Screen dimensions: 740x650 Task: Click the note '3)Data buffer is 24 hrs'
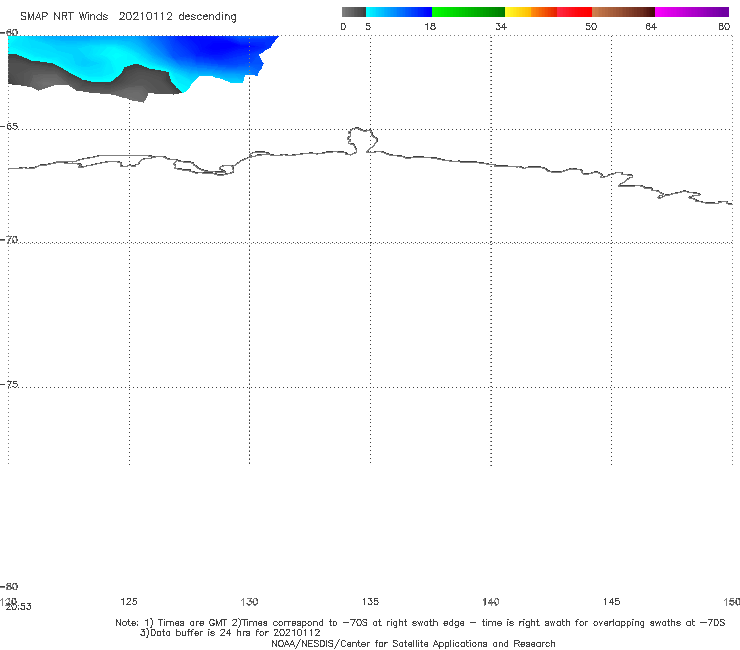[x=230, y=633]
